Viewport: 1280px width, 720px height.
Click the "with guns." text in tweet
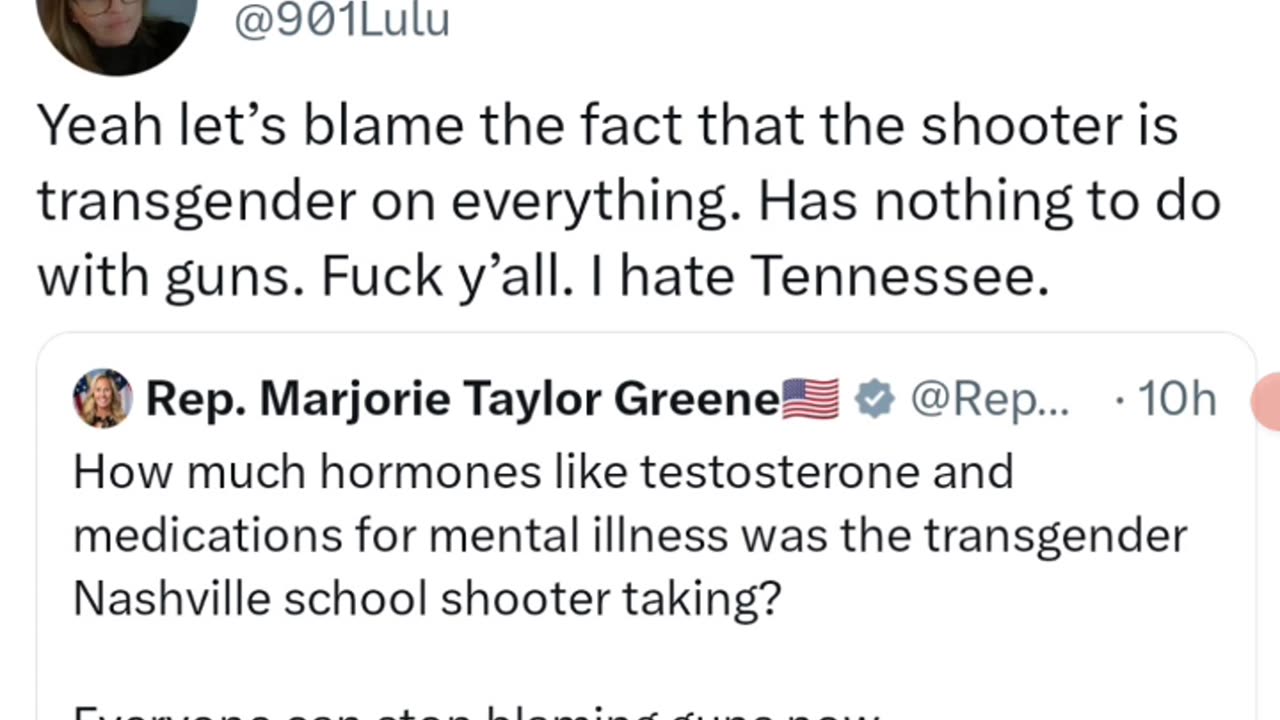[x=172, y=278]
